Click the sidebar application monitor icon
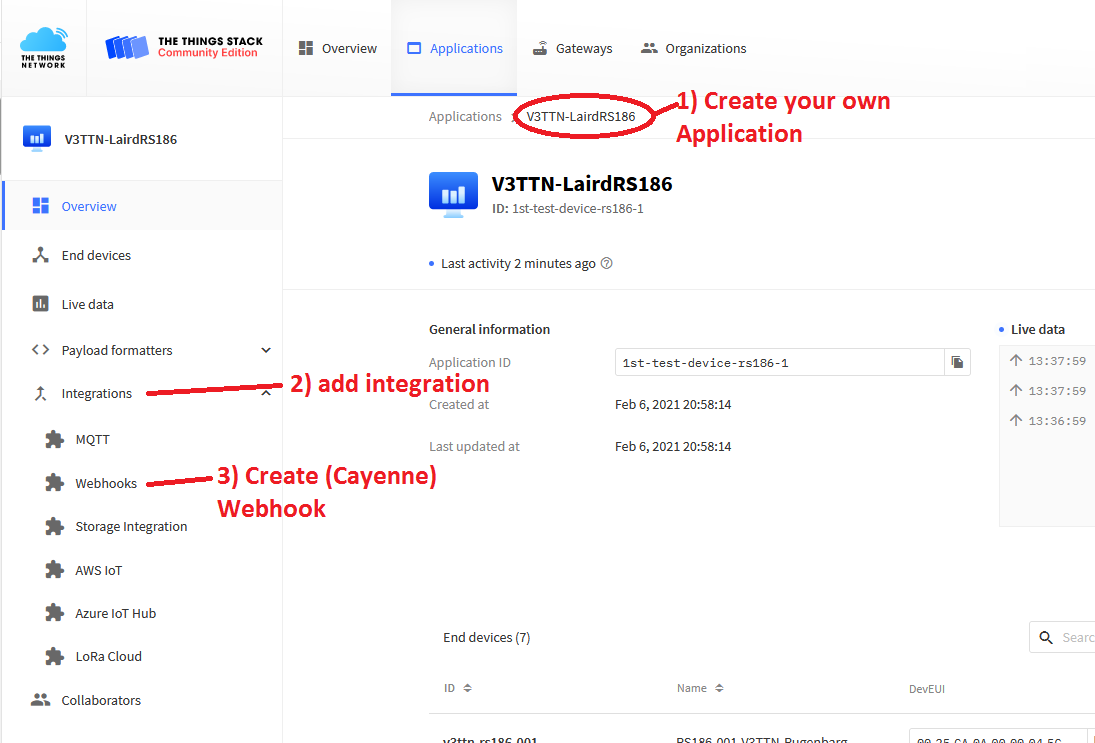1095x743 pixels. (x=37, y=138)
